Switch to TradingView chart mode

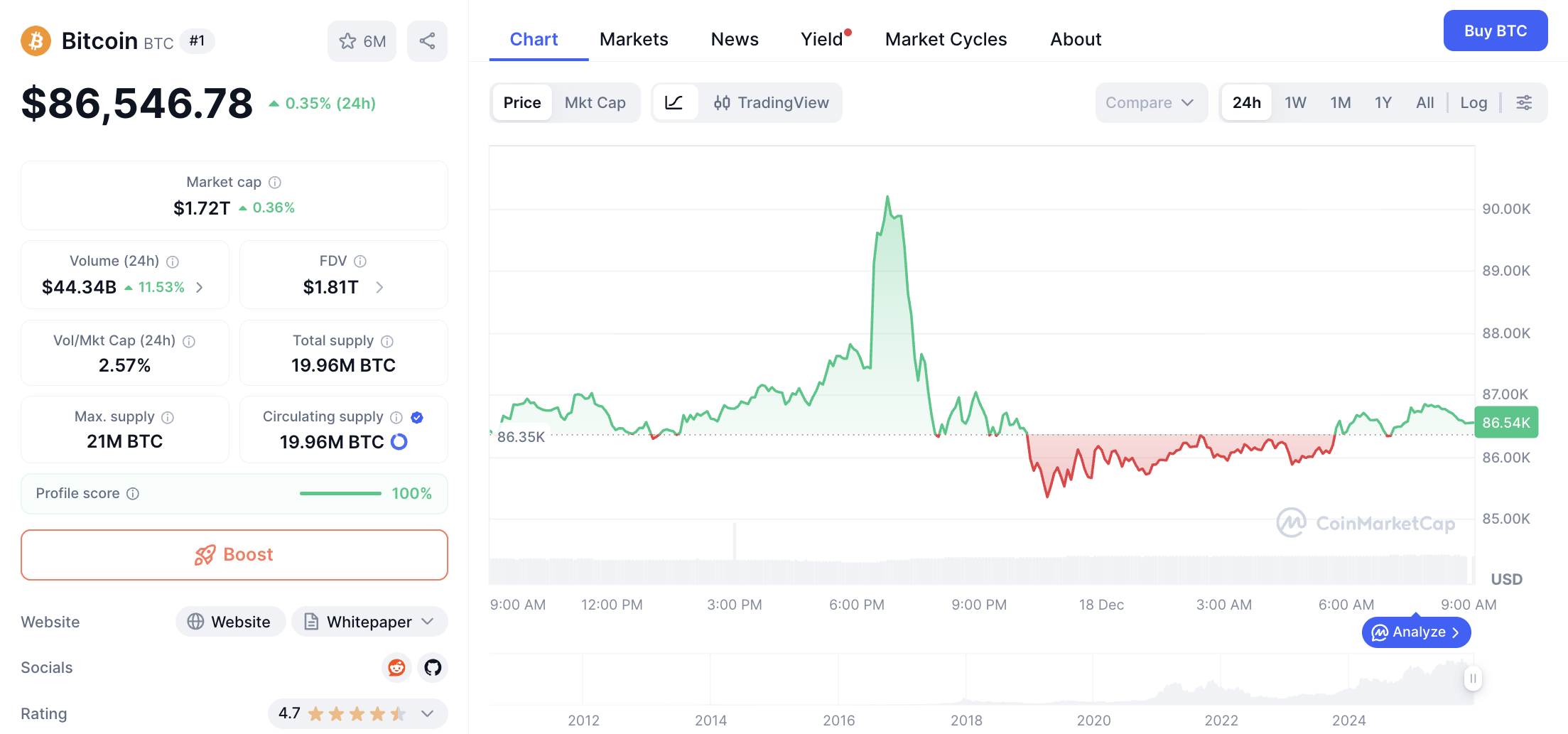pyautogui.click(x=771, y=103)
